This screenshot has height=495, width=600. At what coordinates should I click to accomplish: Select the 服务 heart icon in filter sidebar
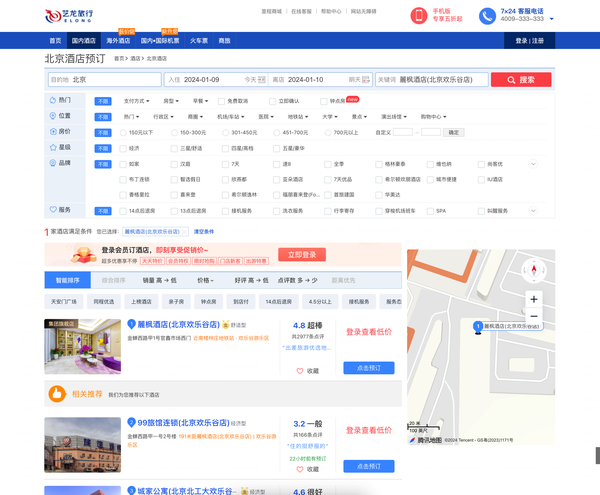click(53, 209)
